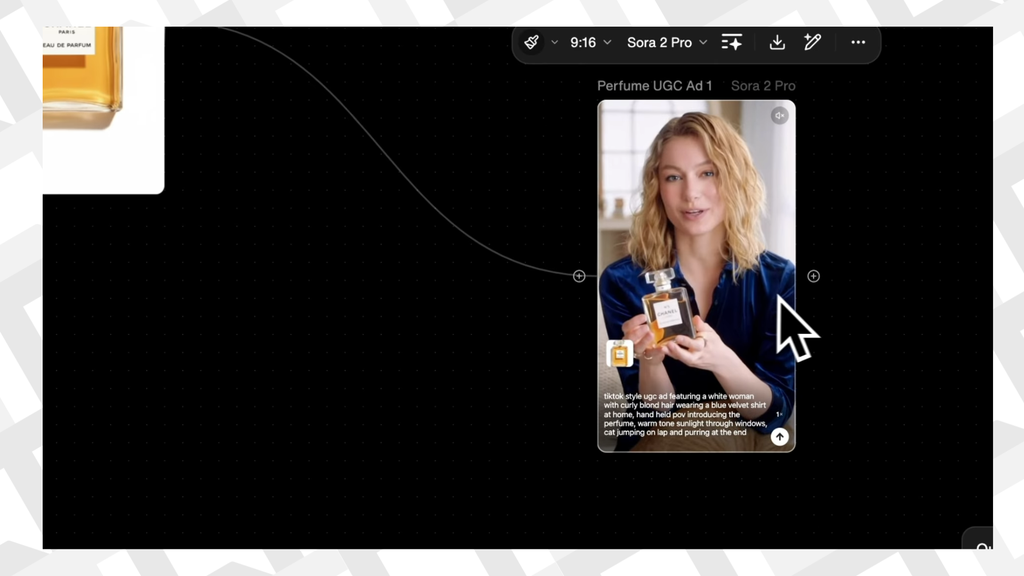Click the right plus connector on node
The height and width of the screenshot is (576, 1024).
pos(813,276)
